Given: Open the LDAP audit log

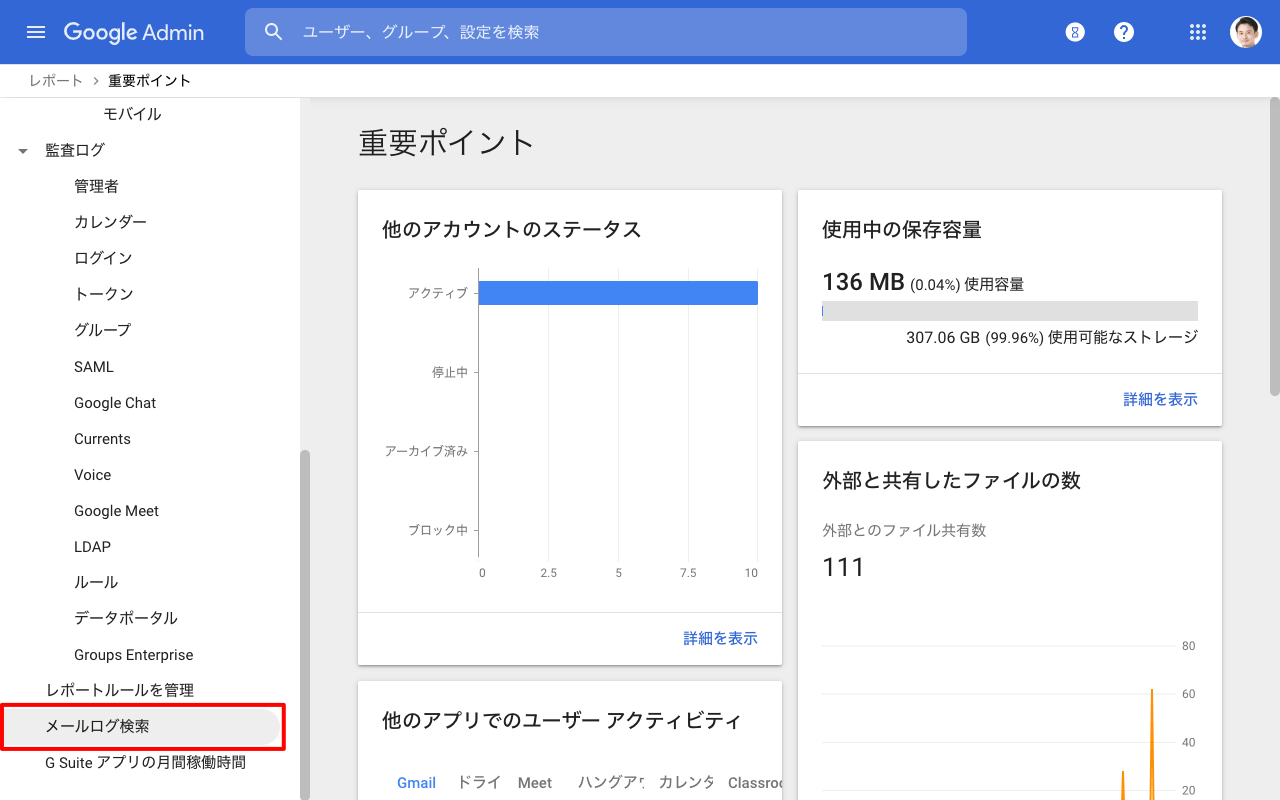Looking at the screenshot, I should [92, 547].
